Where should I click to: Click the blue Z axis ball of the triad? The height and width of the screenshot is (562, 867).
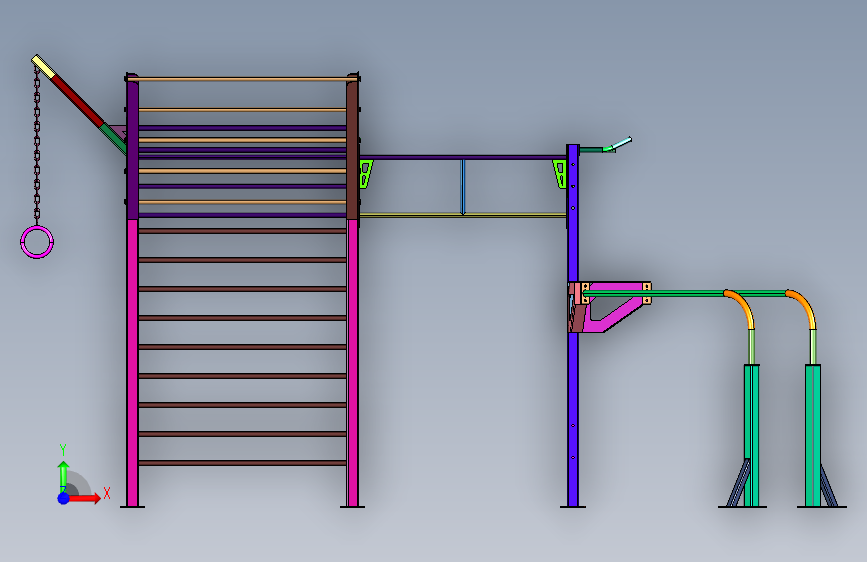pos(64,498)
